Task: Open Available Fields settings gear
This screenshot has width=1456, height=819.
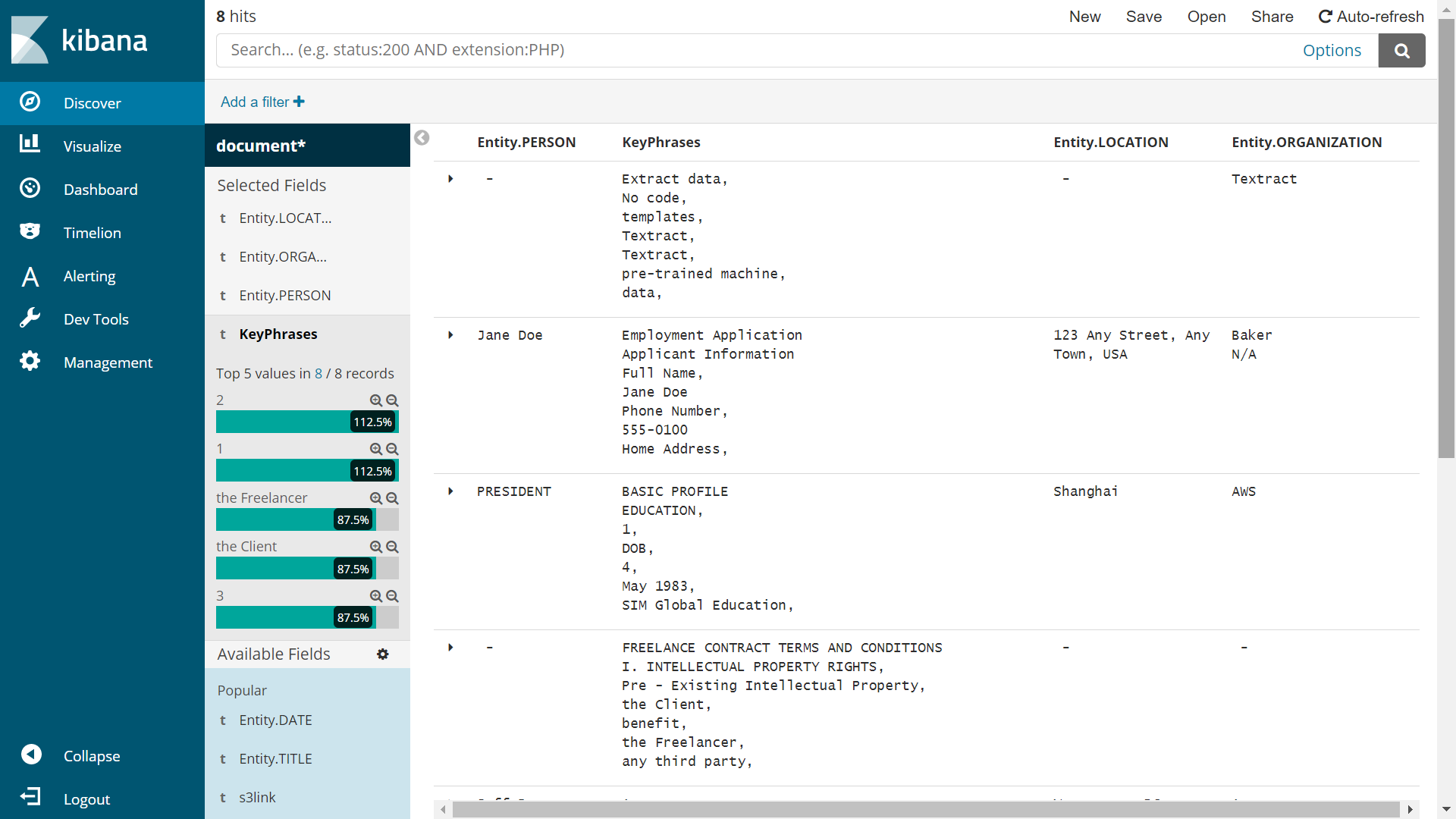Action: pyautogui.click(x=383, y=654)
